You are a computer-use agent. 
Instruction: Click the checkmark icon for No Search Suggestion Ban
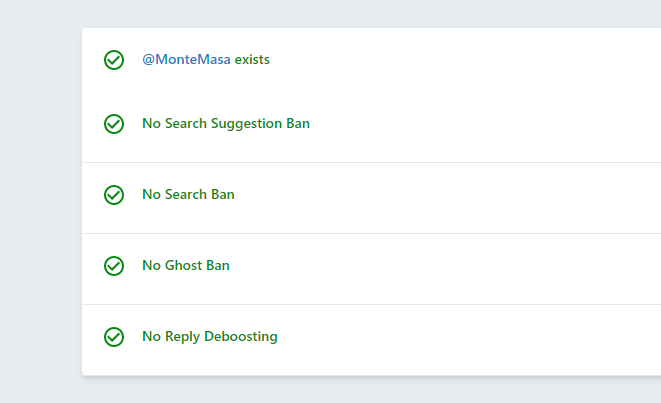click(114, 124)
